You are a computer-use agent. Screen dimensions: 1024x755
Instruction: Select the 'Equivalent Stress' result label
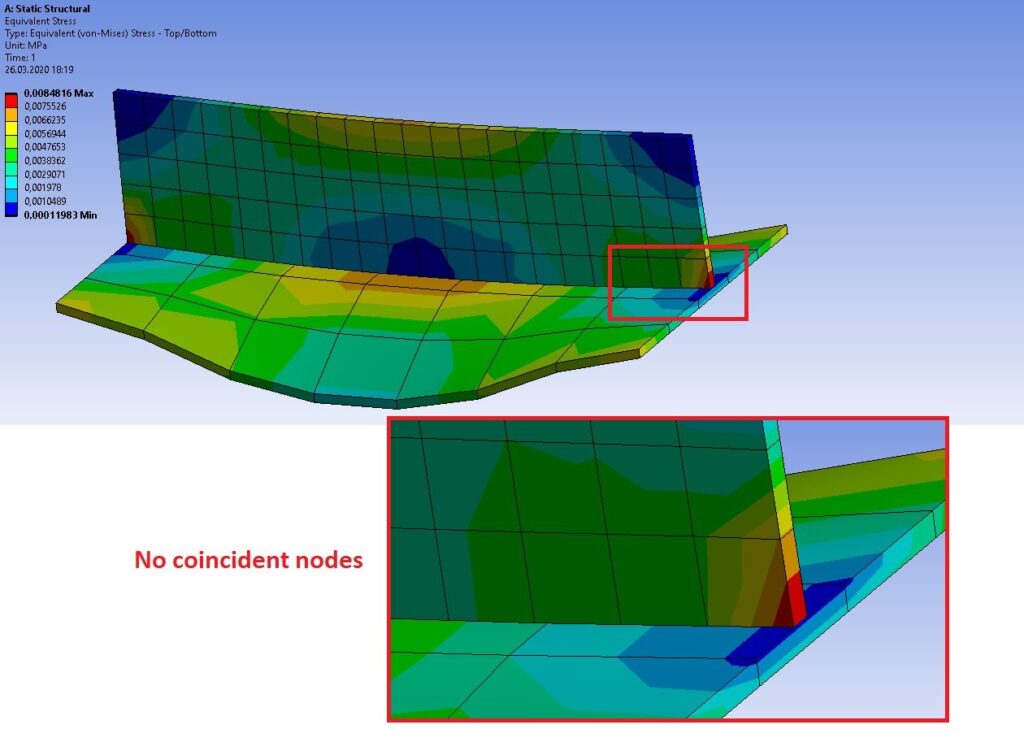point(40,21)
